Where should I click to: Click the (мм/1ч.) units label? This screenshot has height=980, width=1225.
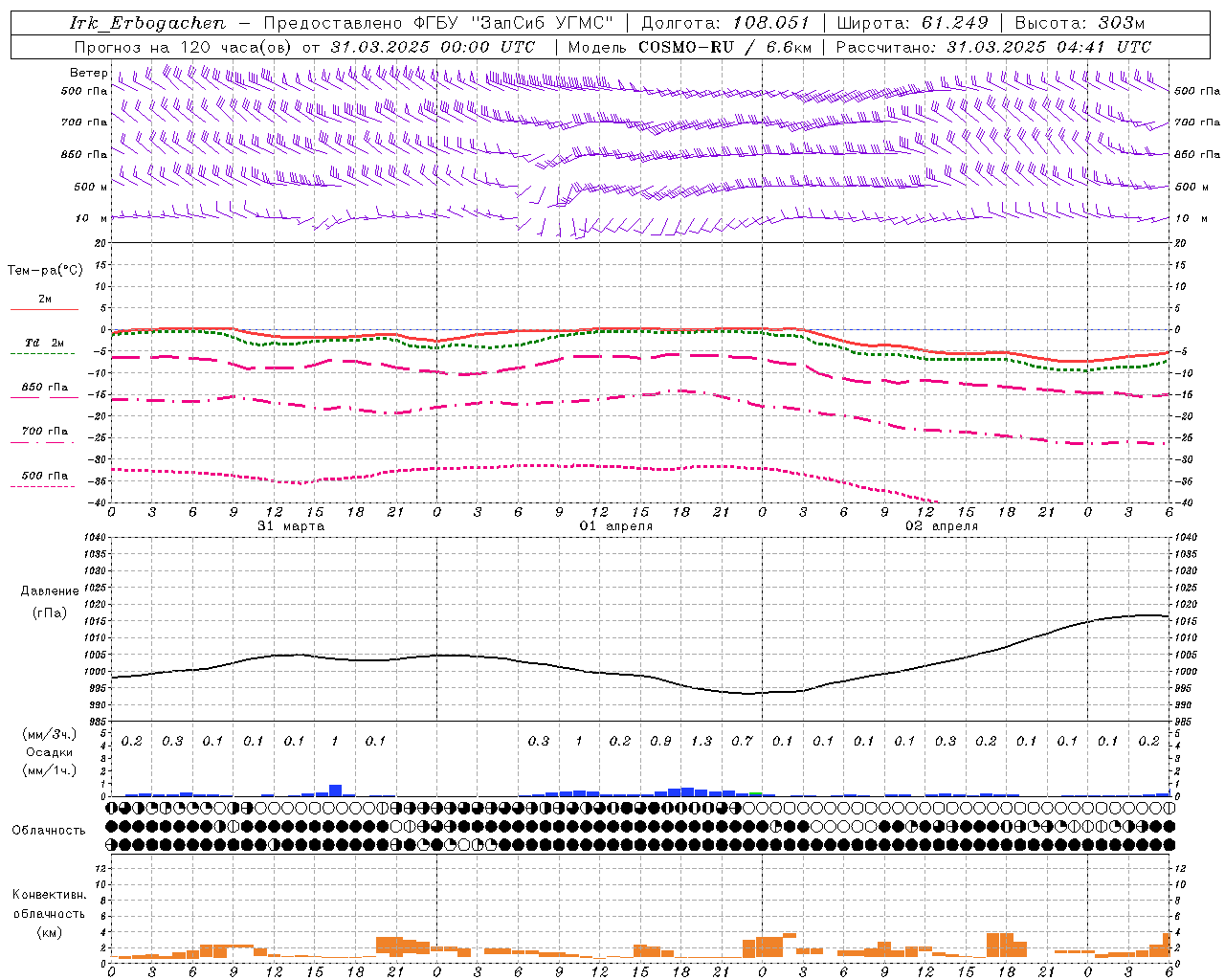(x=50, y=770)
